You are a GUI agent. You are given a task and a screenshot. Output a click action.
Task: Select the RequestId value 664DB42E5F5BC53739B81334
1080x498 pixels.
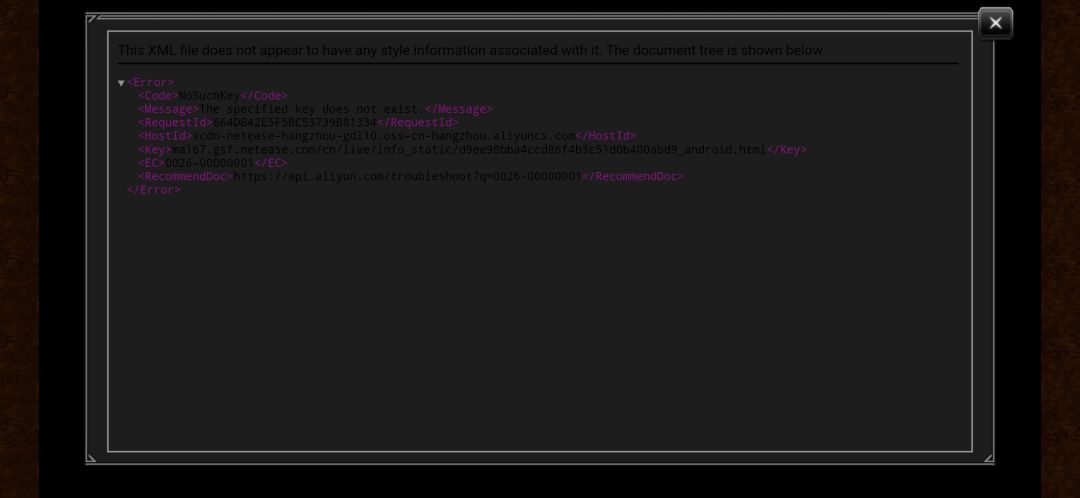[295, 123]
